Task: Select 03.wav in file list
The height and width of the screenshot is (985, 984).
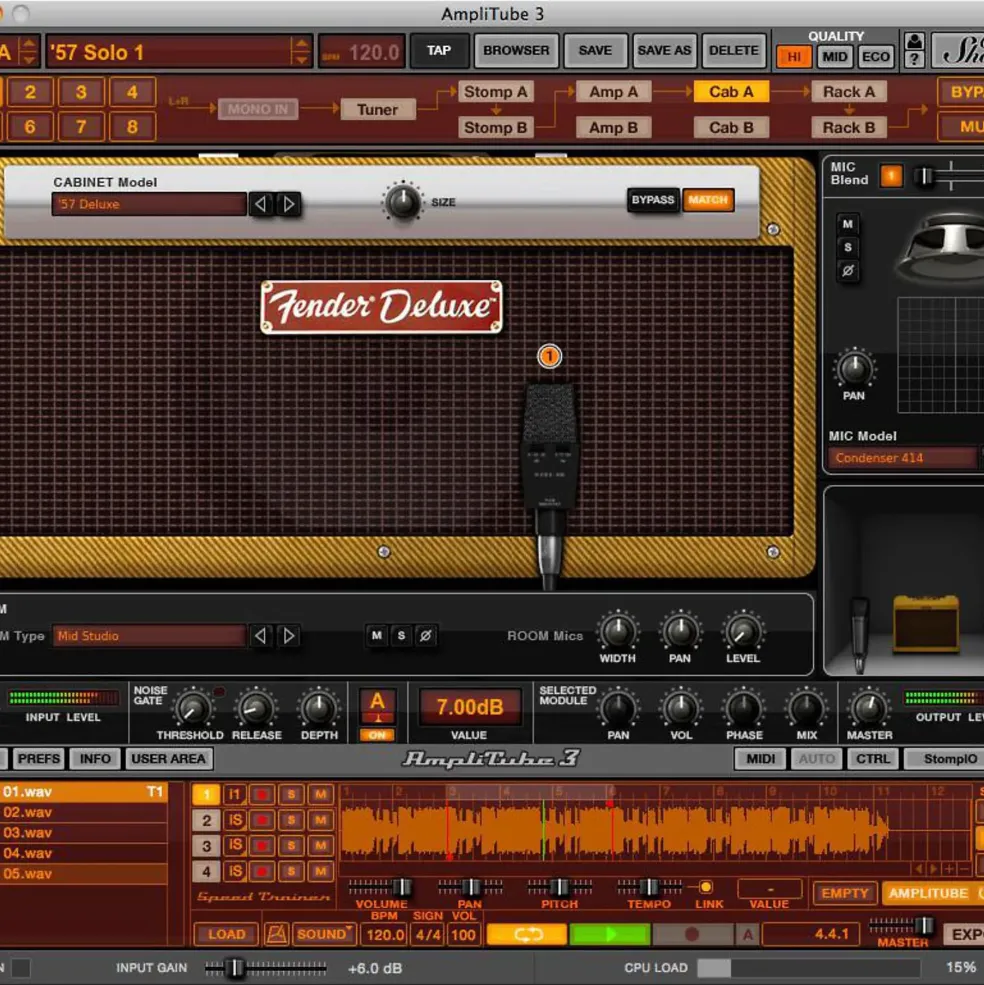Action: [x=84, y=832]
